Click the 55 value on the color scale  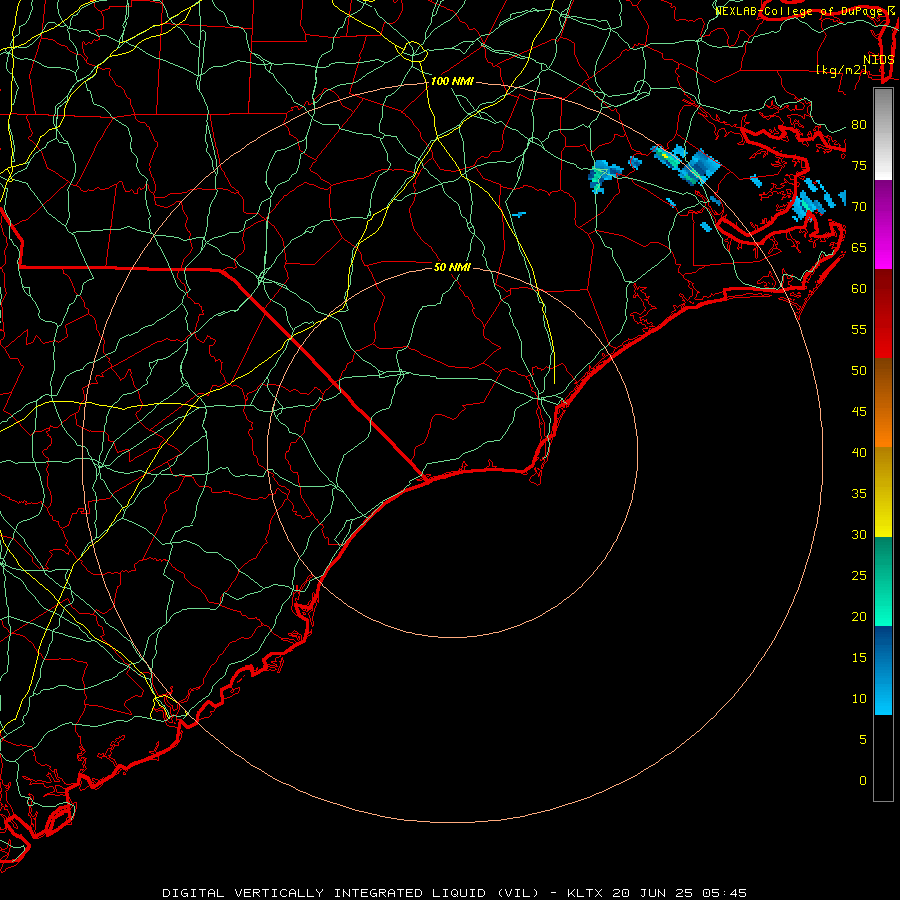click(x=859, y=329)
